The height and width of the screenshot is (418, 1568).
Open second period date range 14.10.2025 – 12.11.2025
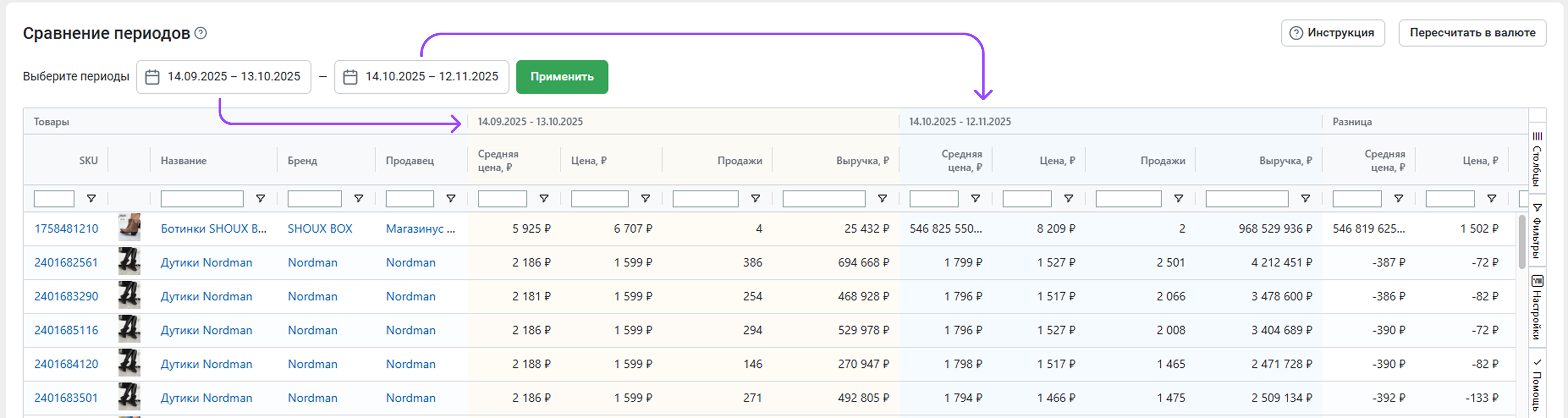pyautogui.click(x=432, y=77)
